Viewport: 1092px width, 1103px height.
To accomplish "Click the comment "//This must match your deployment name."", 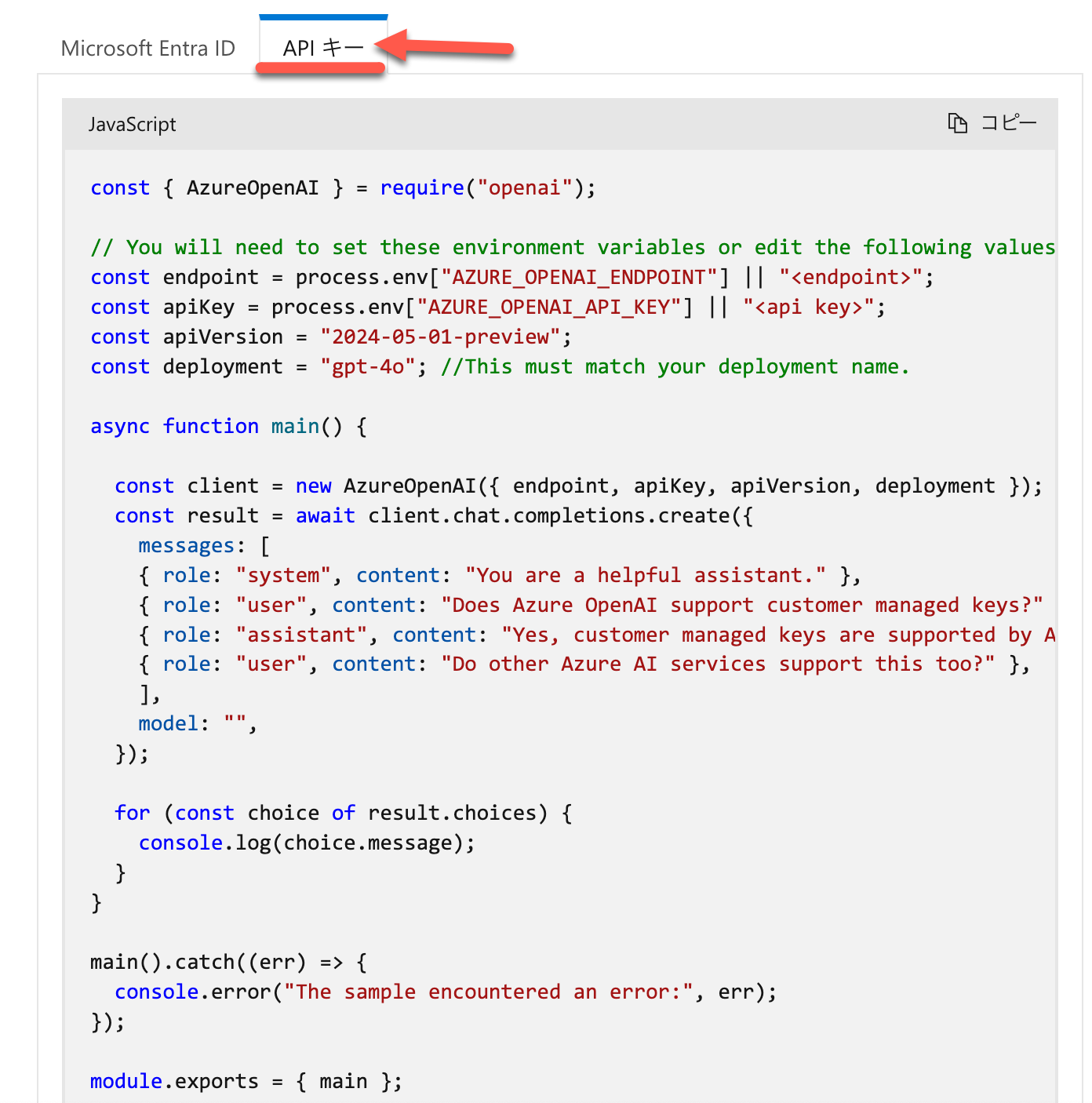I will 675,367.
